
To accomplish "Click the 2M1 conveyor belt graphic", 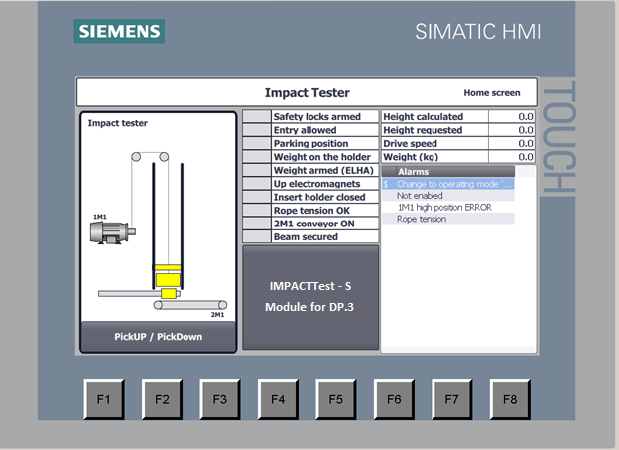I will pyautogui.click(x=190, y=305).
